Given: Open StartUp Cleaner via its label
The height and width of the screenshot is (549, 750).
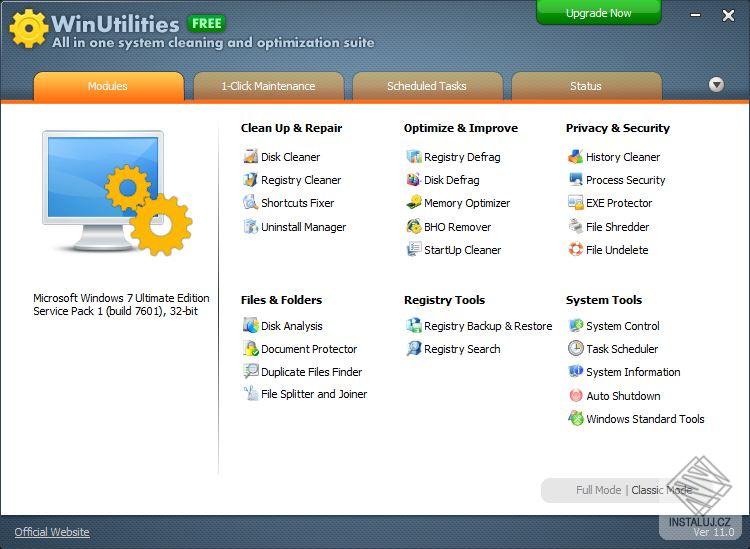Looking at the screenshot, I should pos(463,250).
